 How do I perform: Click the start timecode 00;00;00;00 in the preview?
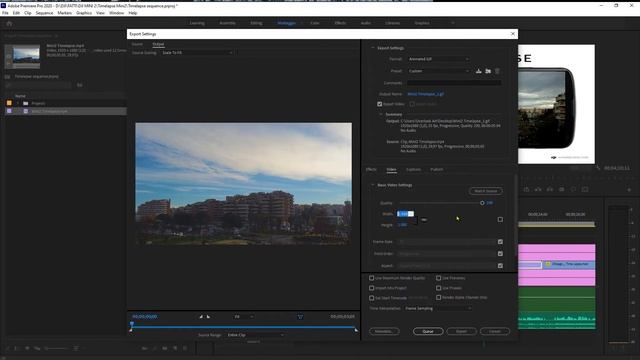pyautogui.click(x=144, y=317)
